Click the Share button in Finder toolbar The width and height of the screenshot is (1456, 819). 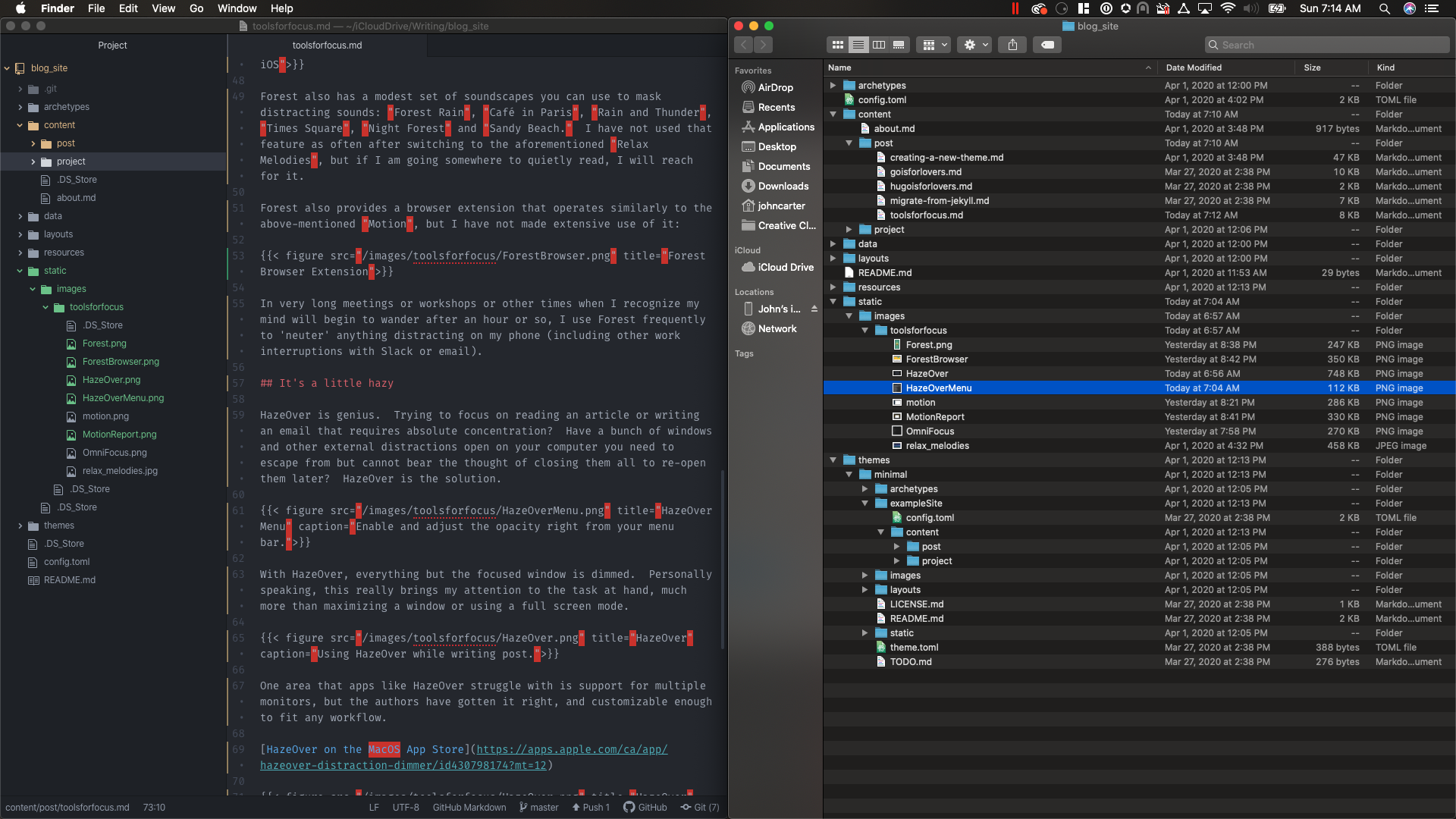click(1012, 45)
